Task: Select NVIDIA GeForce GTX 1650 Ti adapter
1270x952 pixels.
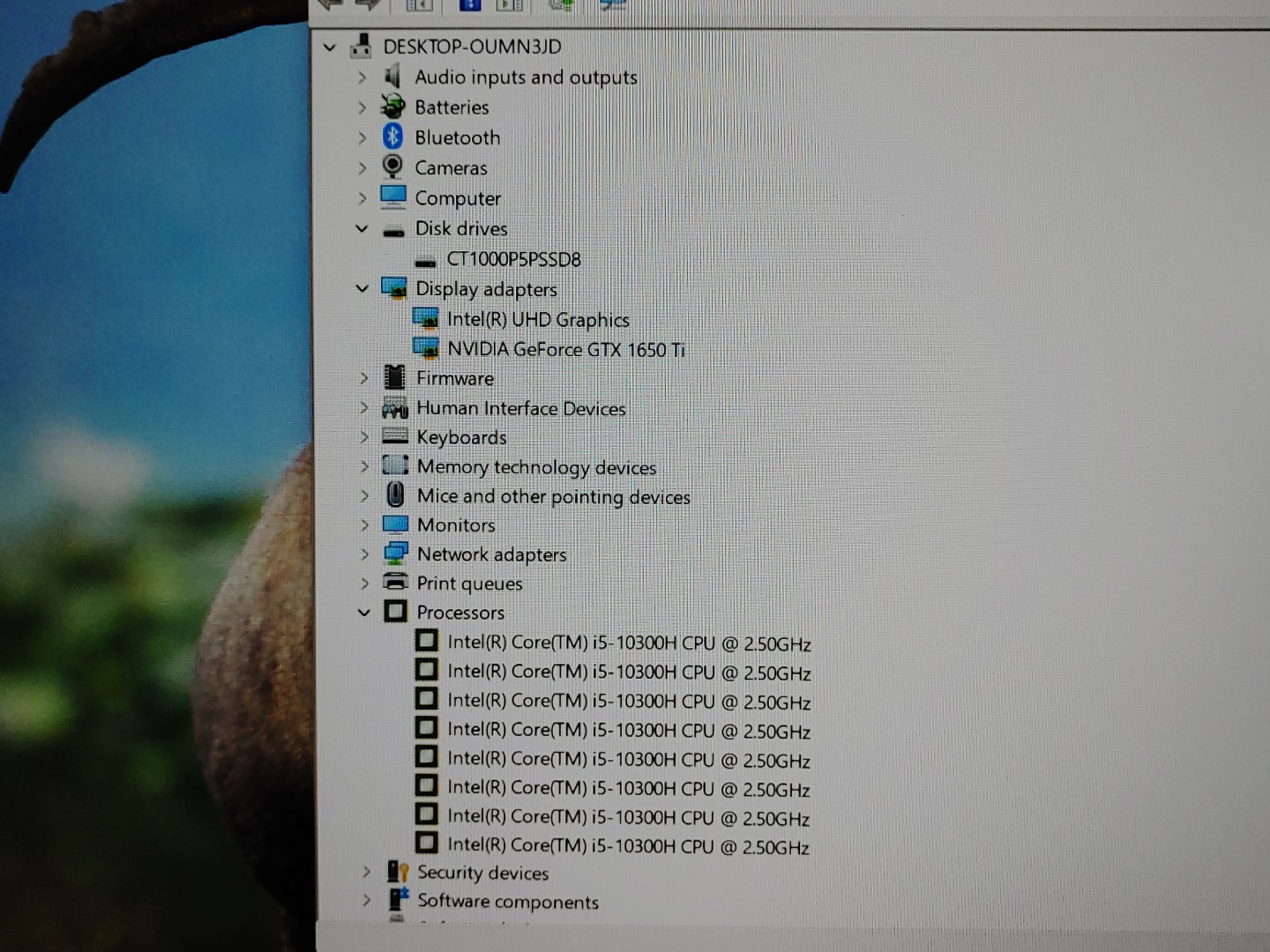Action: (565, 349)
